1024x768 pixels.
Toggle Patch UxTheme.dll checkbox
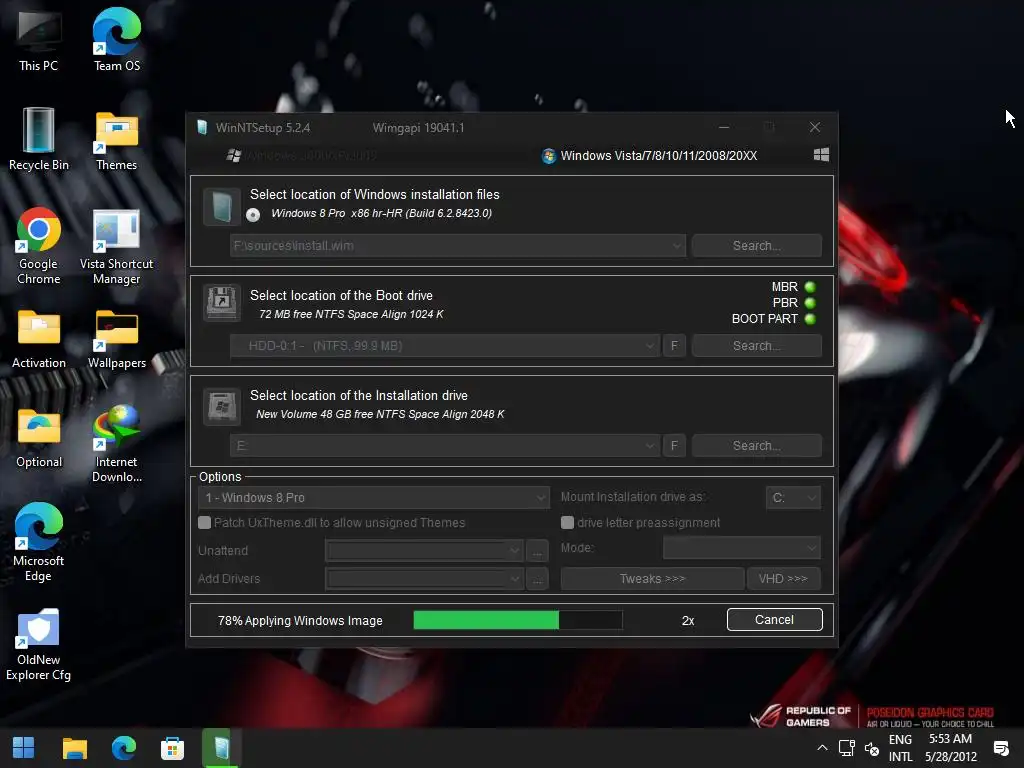coord(204,522)
